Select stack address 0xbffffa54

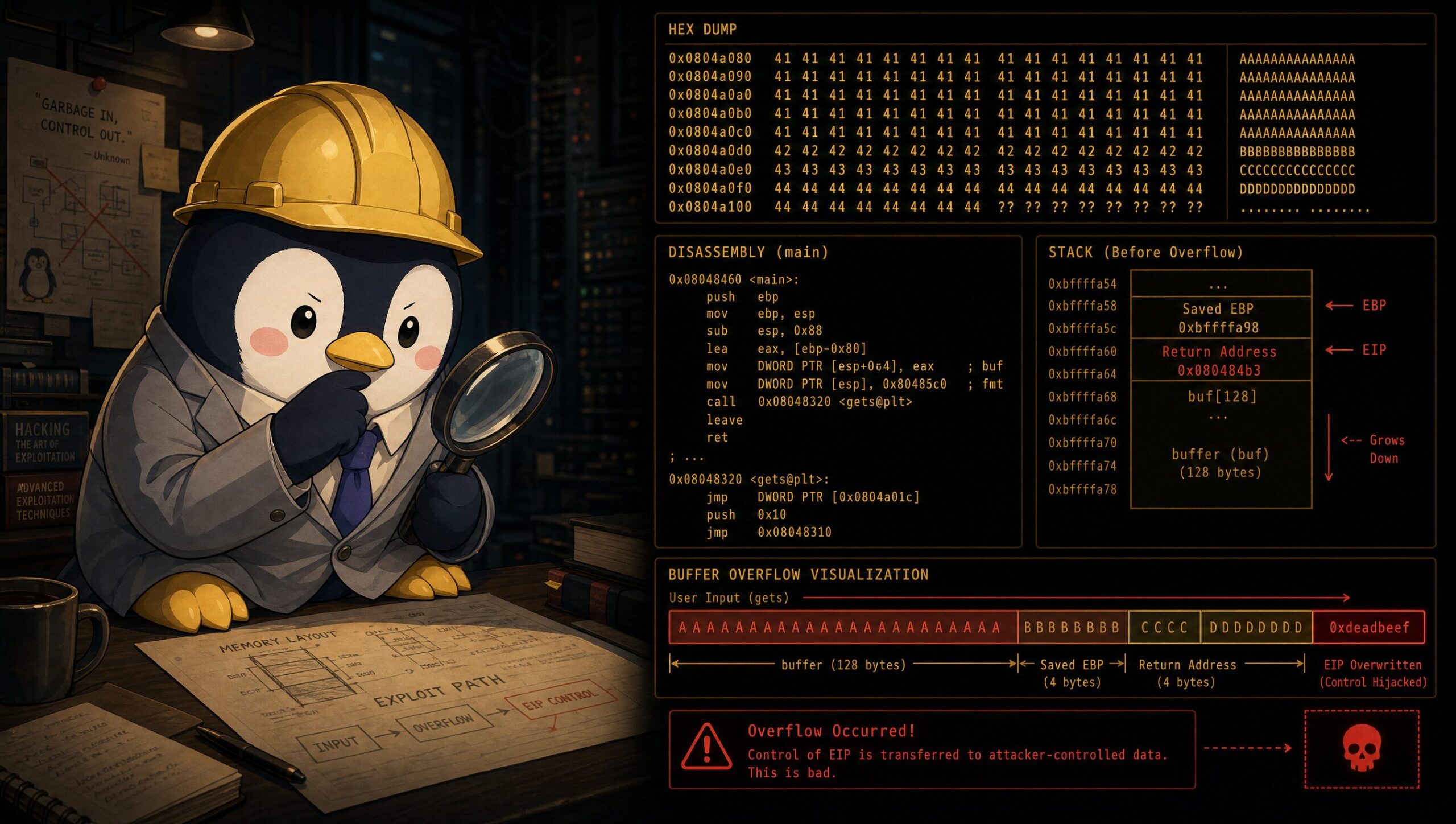[x=1082, y=283]
